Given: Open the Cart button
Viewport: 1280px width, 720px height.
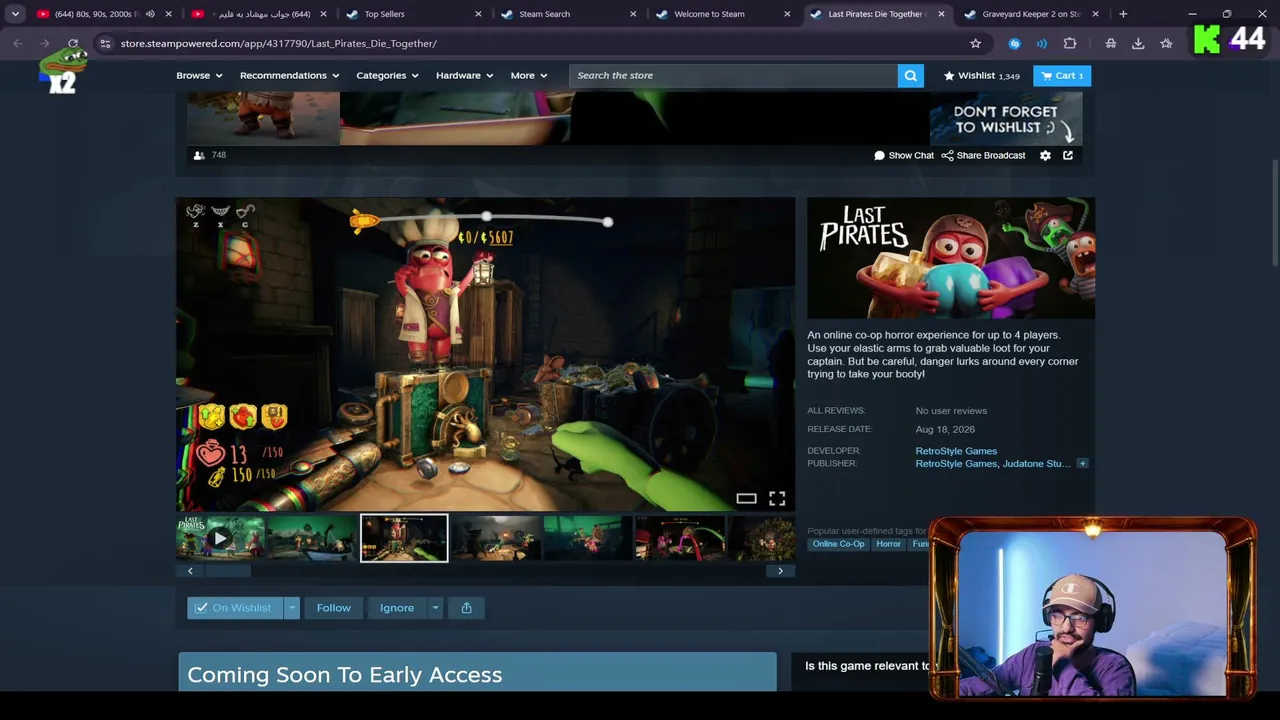Looking at the screenshot, I should point(1061,75).
